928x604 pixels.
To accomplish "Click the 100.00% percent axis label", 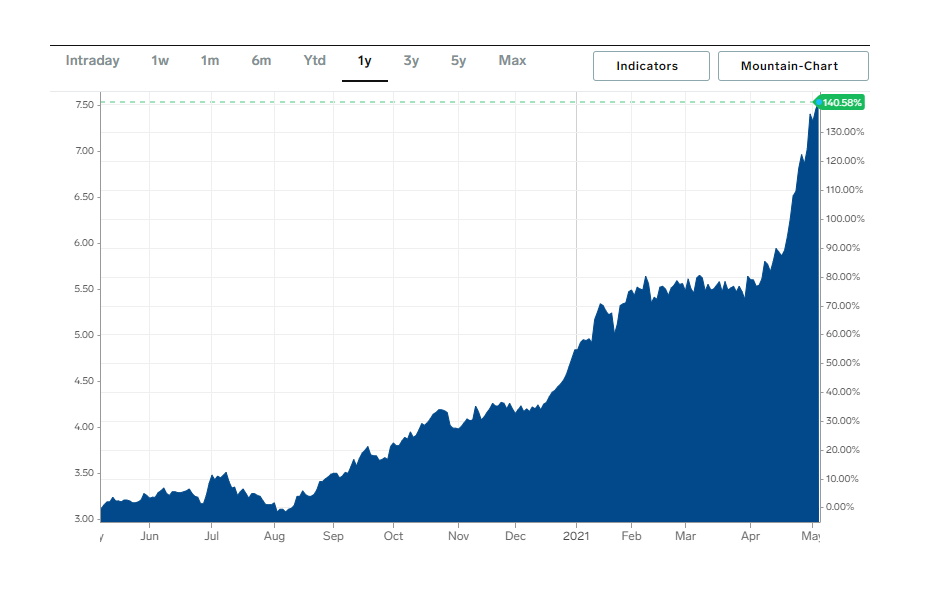I will (841, 219).
